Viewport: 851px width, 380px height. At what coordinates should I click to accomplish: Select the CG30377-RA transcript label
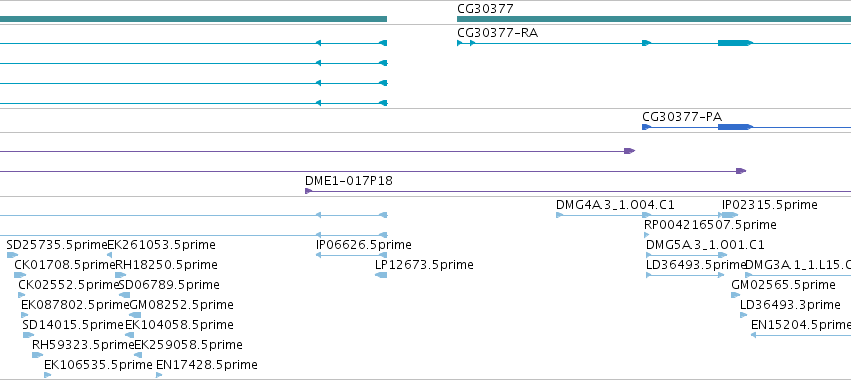[x=498, y=33]
